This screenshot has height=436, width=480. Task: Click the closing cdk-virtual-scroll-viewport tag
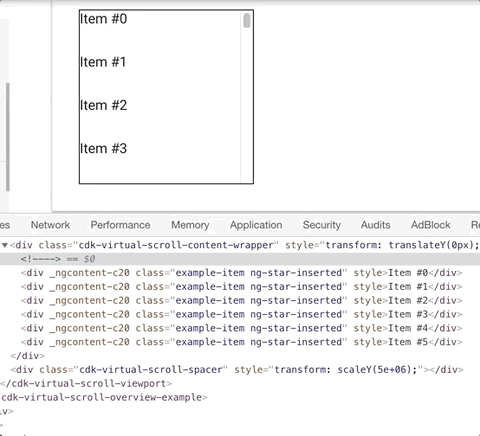point(86,384)
